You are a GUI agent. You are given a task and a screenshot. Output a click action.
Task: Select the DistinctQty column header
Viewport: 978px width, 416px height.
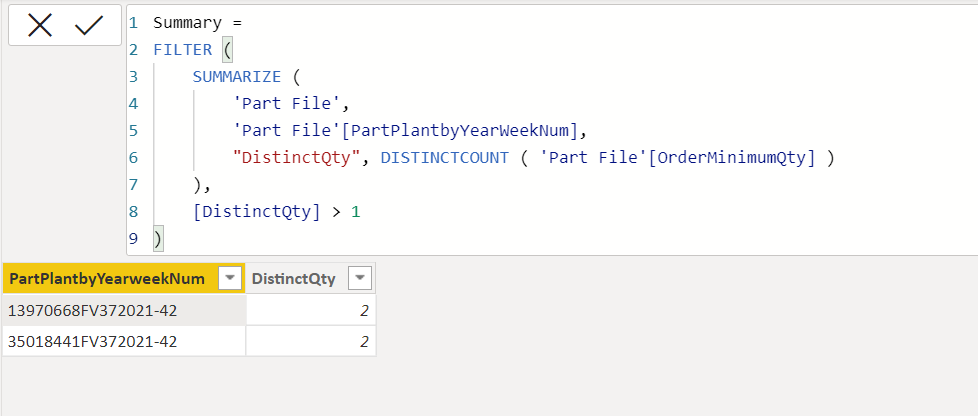311,279
